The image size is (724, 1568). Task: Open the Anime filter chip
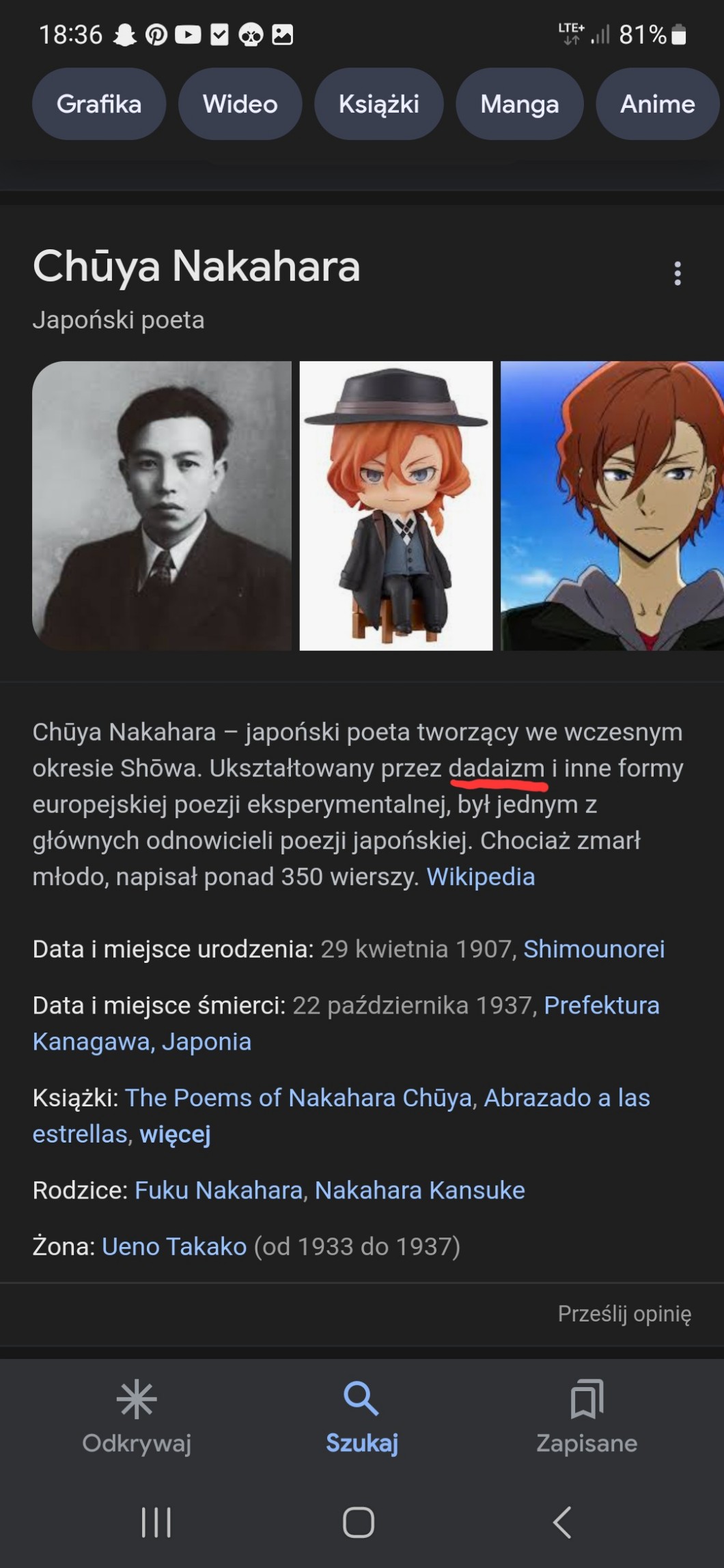(658, 104)
